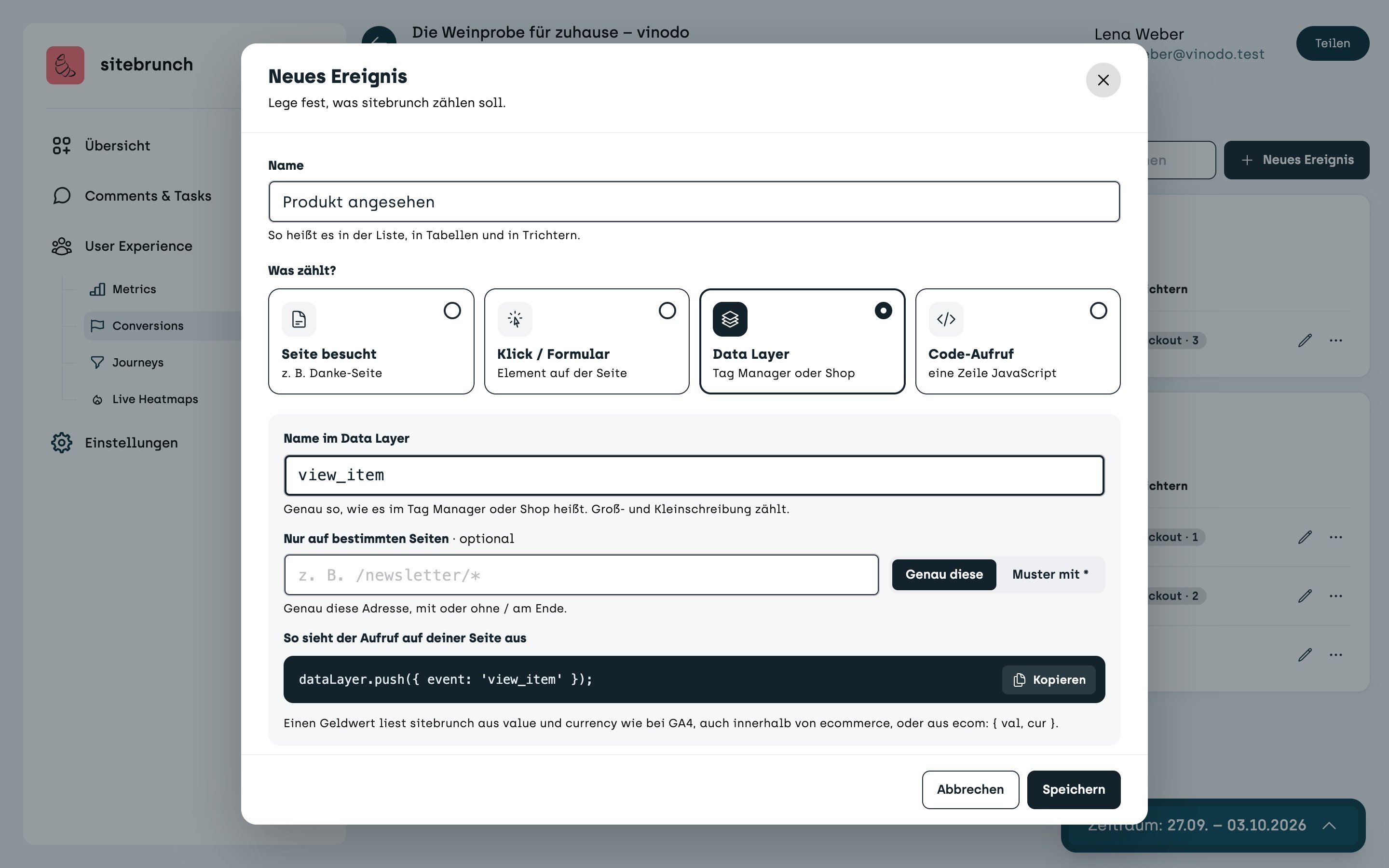The height and width of the screenshot is (868, 1389).
Task: Click the Einstellungen gear icon
Action: coord(61,443)
